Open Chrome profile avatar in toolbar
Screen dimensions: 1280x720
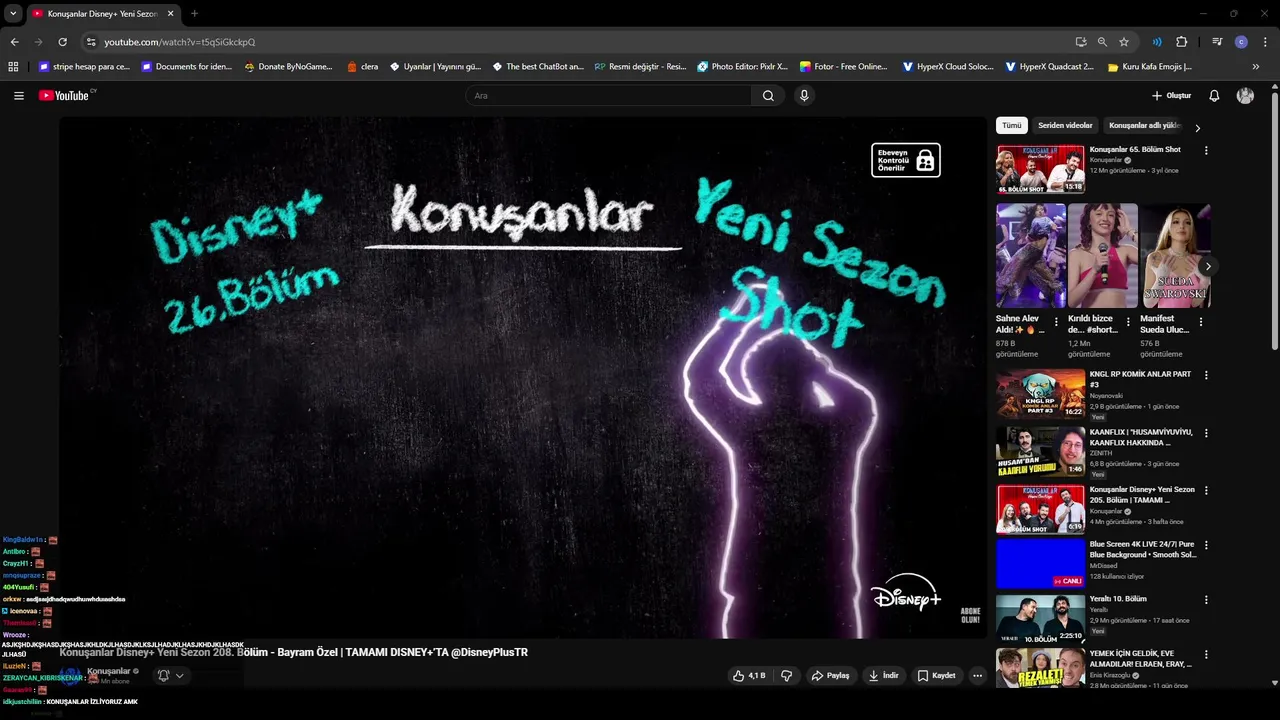(x=1241, y=42)
